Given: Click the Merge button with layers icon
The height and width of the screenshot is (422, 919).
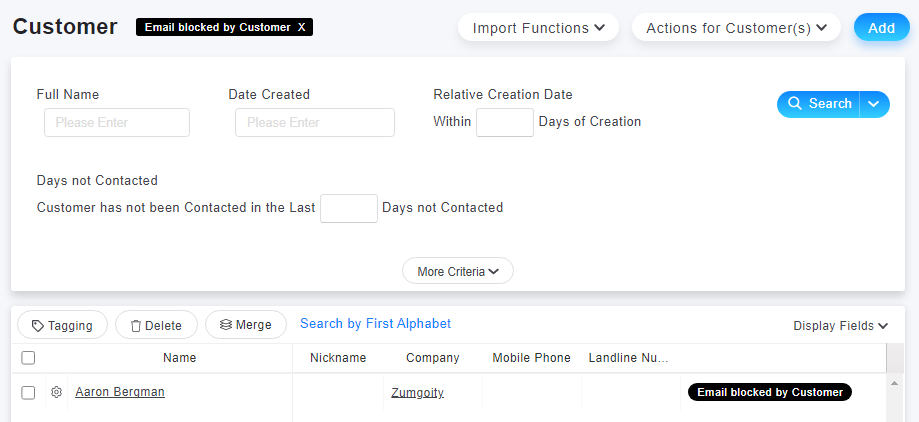Looking at the screenshot, I should 246,325.
